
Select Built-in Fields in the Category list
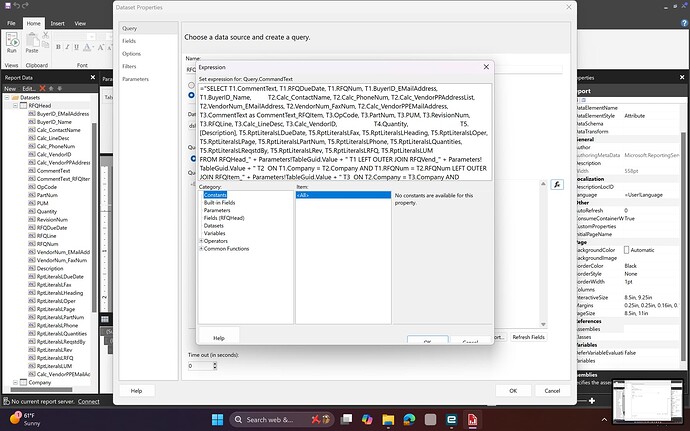click(220, 203)
